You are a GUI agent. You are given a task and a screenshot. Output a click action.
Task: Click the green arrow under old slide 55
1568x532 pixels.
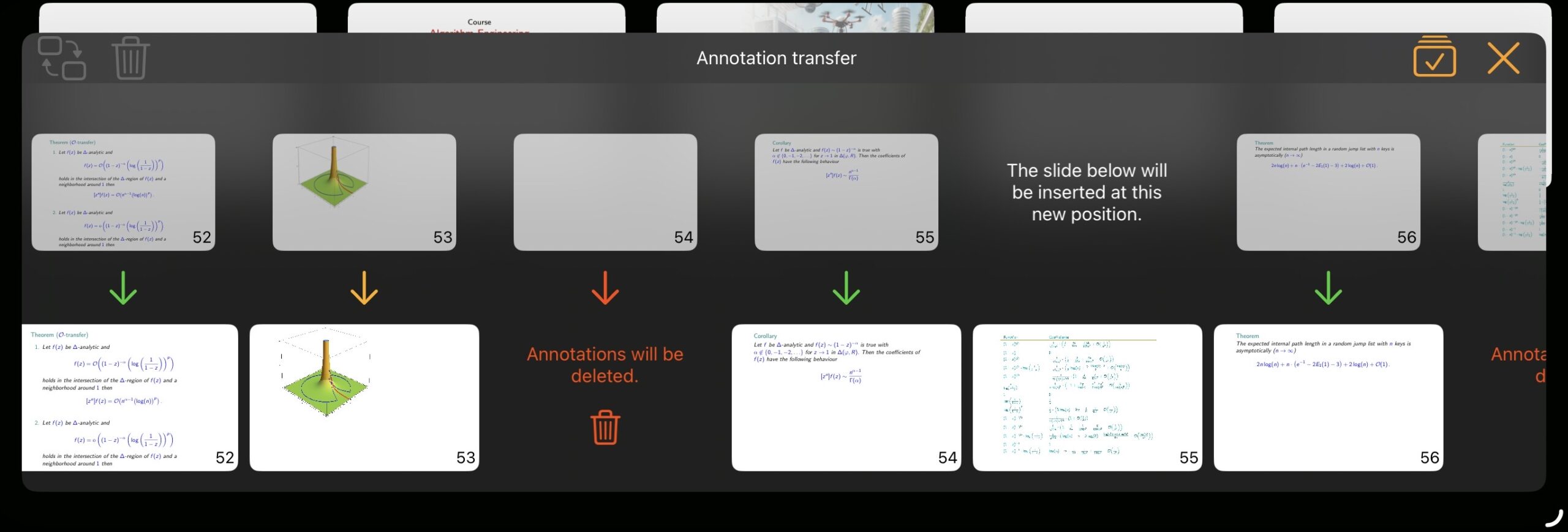(x=846, y=288)
